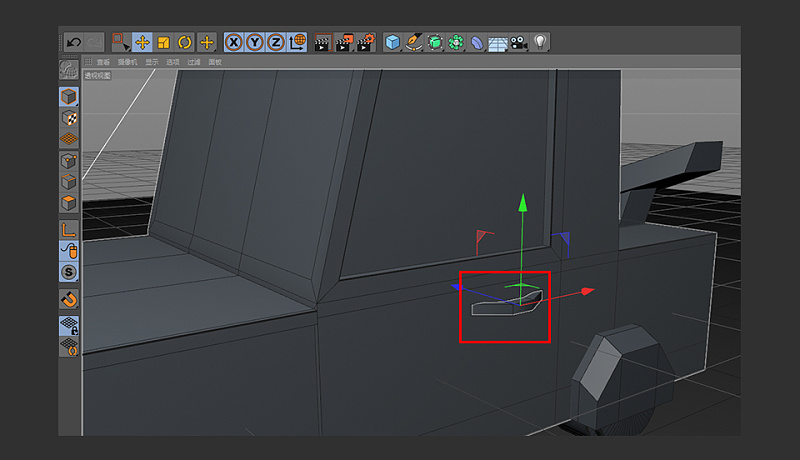The width and height of the screenshot is (800, 460).
Task: Activate the Scale tool
Action: pyautogui.click(x=163, y=42)
